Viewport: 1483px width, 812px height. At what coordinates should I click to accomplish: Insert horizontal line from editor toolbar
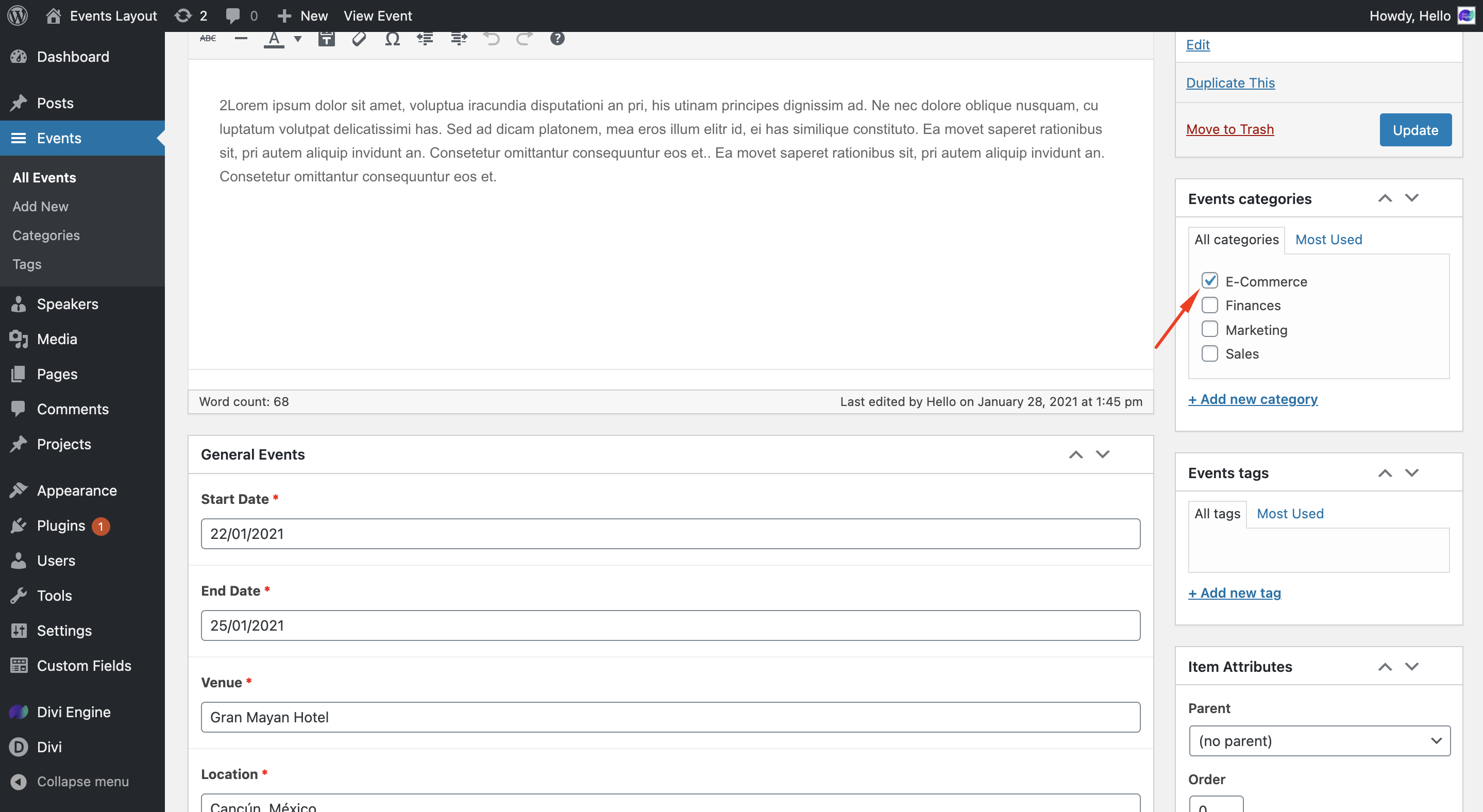pyautogui.click(x=241, y=39)
